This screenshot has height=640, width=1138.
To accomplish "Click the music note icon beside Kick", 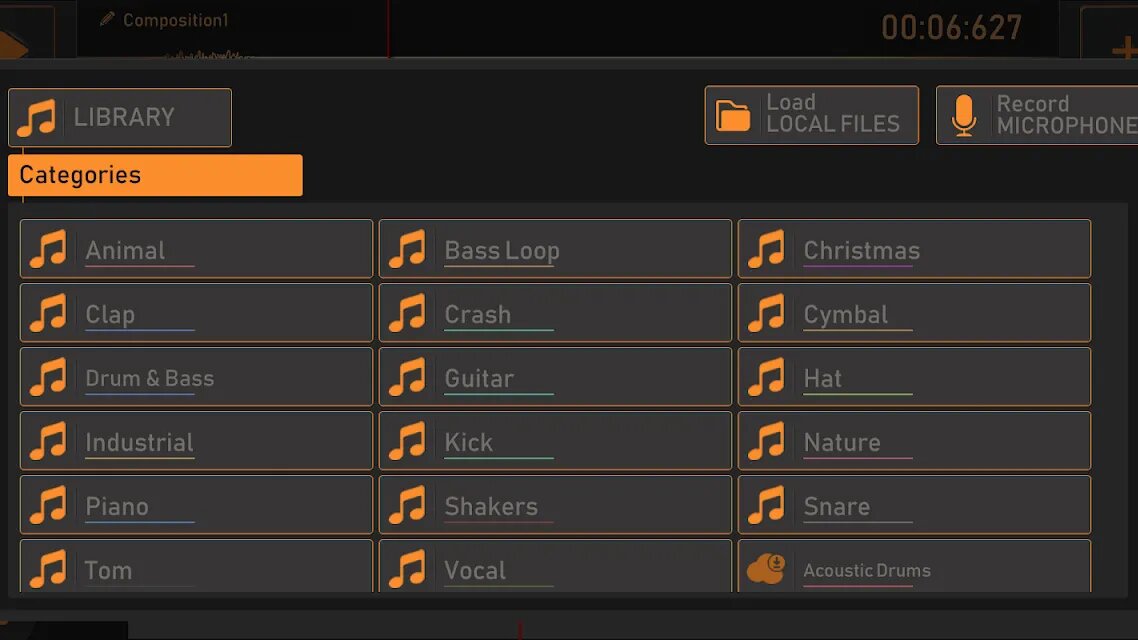I will 407,441.
